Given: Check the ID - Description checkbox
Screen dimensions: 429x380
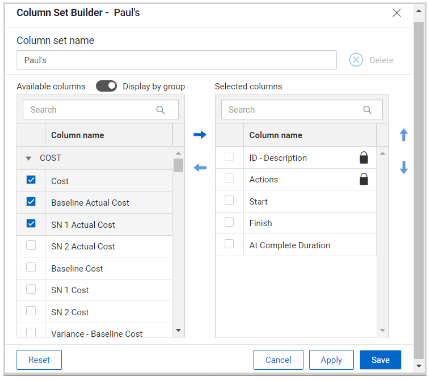Looking at the screenshot, I should [229, 157].
